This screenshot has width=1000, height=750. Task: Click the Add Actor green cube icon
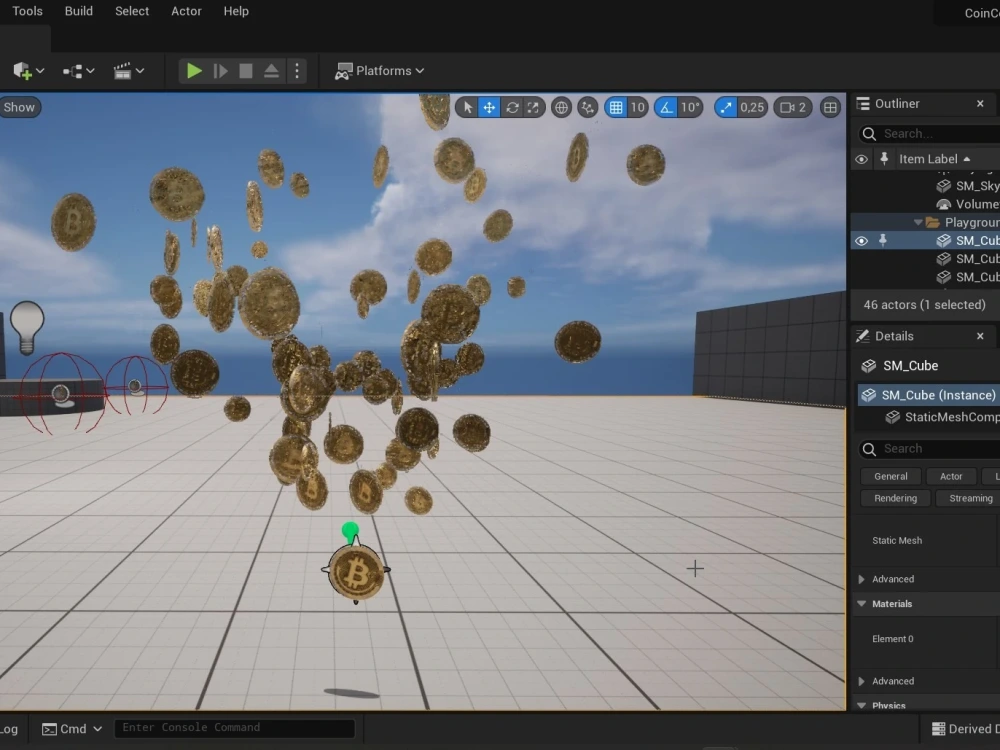tap(22, 70)
